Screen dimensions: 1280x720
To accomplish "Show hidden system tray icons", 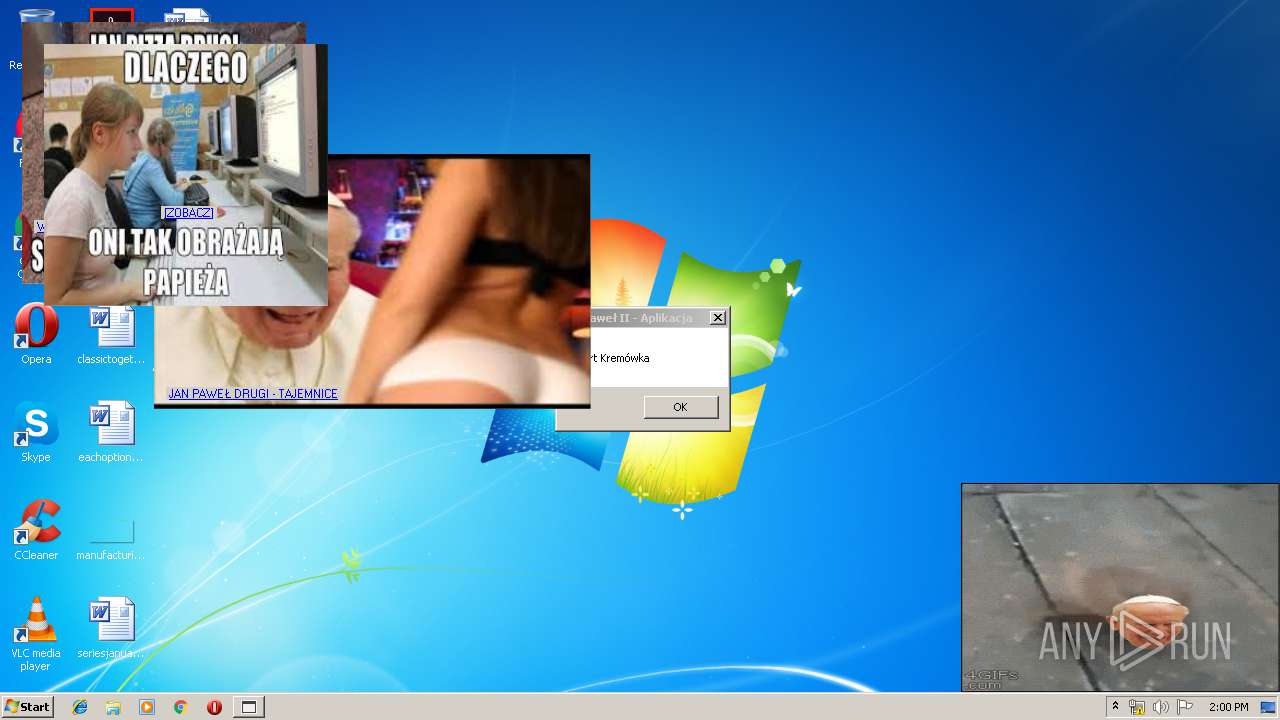I will click(x=1115, y=707).
